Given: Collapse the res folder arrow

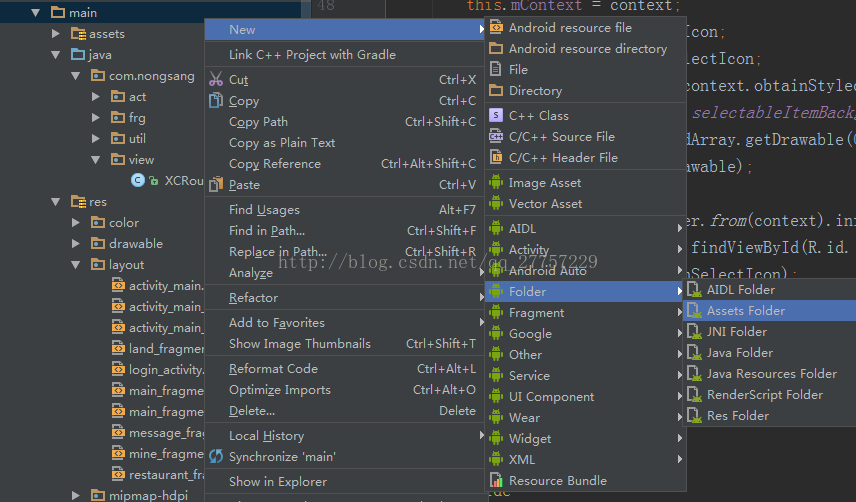Looking at the screenshot, I should (x=56, y=202).
